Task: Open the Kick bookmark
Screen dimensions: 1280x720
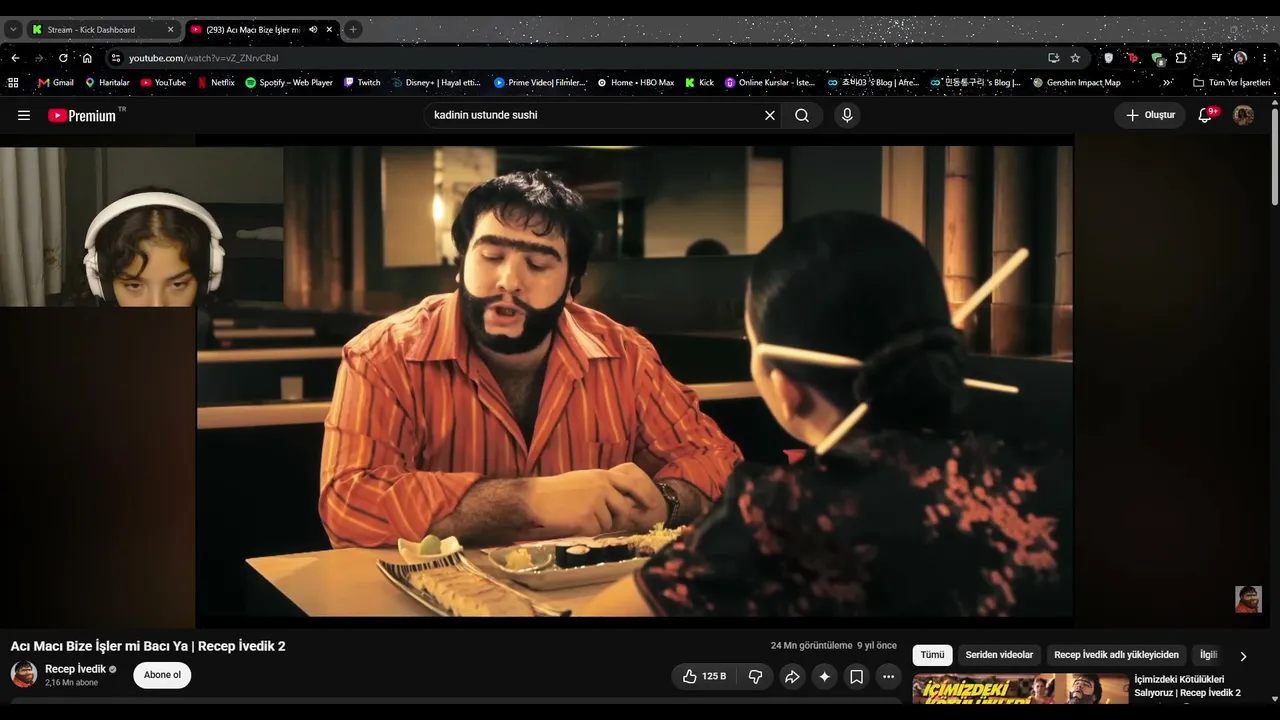Action: [x=699, y=82]
